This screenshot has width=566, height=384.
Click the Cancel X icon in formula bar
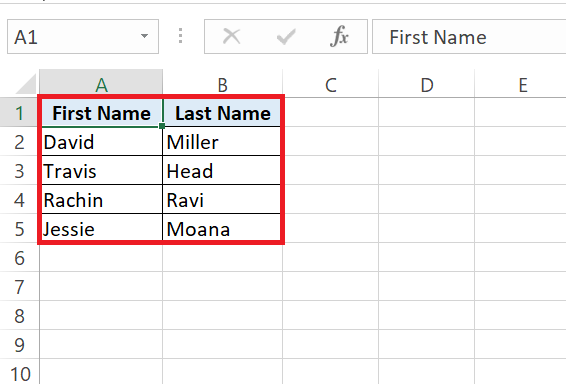(231, 36)
